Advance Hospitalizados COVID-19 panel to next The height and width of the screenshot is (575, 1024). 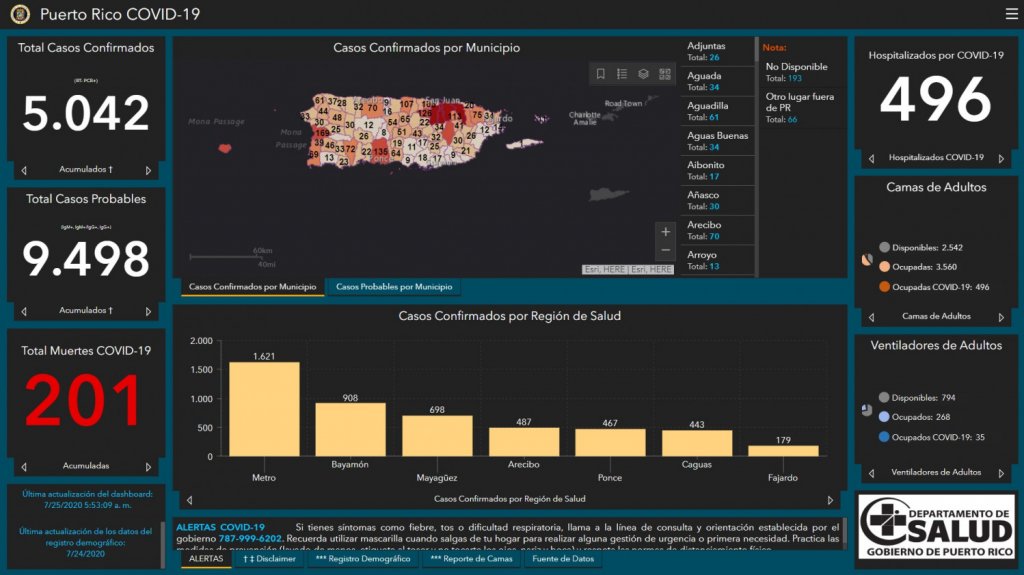click(1001, 158)
